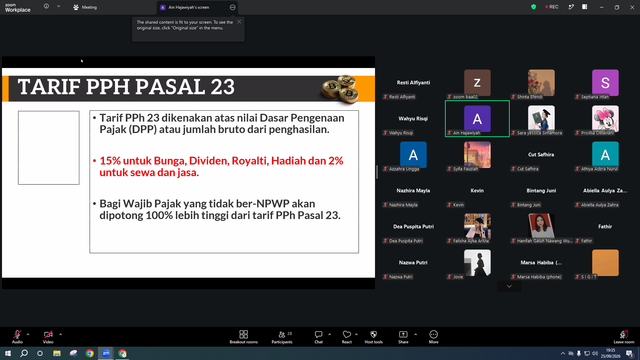The image size is (640, 360).
Task: Open the Windows Start menu
Action: [x=8, y=353]
